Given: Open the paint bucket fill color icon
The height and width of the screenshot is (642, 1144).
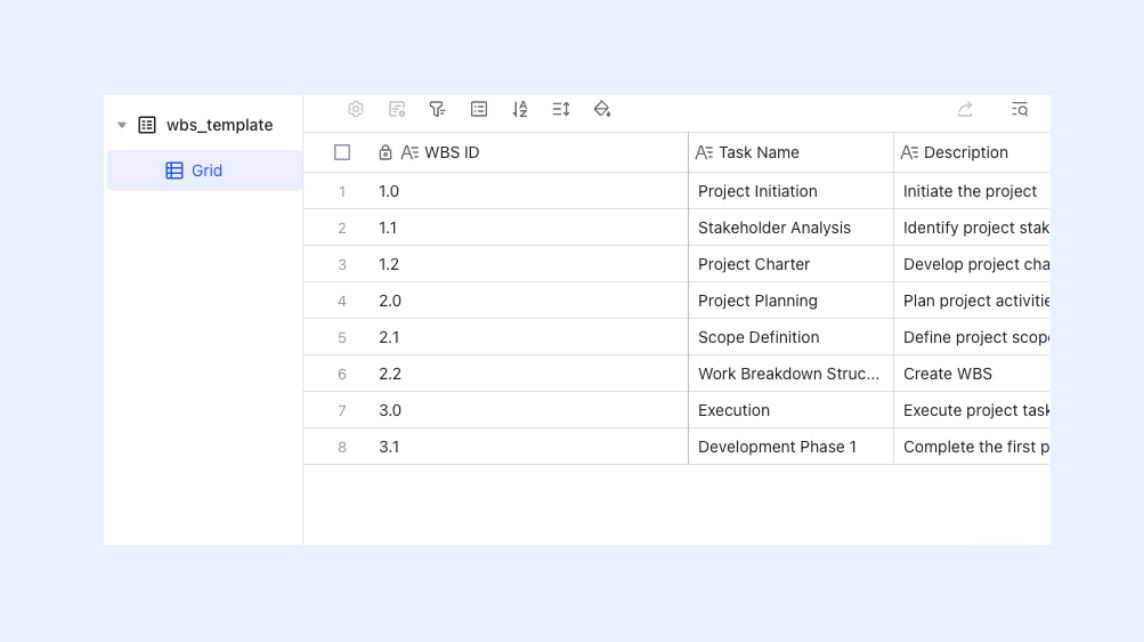Looking at the screenshot, I should pyautogui.click(x=602, y=109).
